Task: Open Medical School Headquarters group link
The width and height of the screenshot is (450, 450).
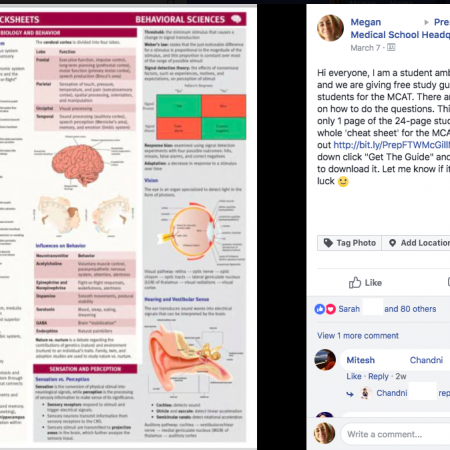Action: [400, 35]
